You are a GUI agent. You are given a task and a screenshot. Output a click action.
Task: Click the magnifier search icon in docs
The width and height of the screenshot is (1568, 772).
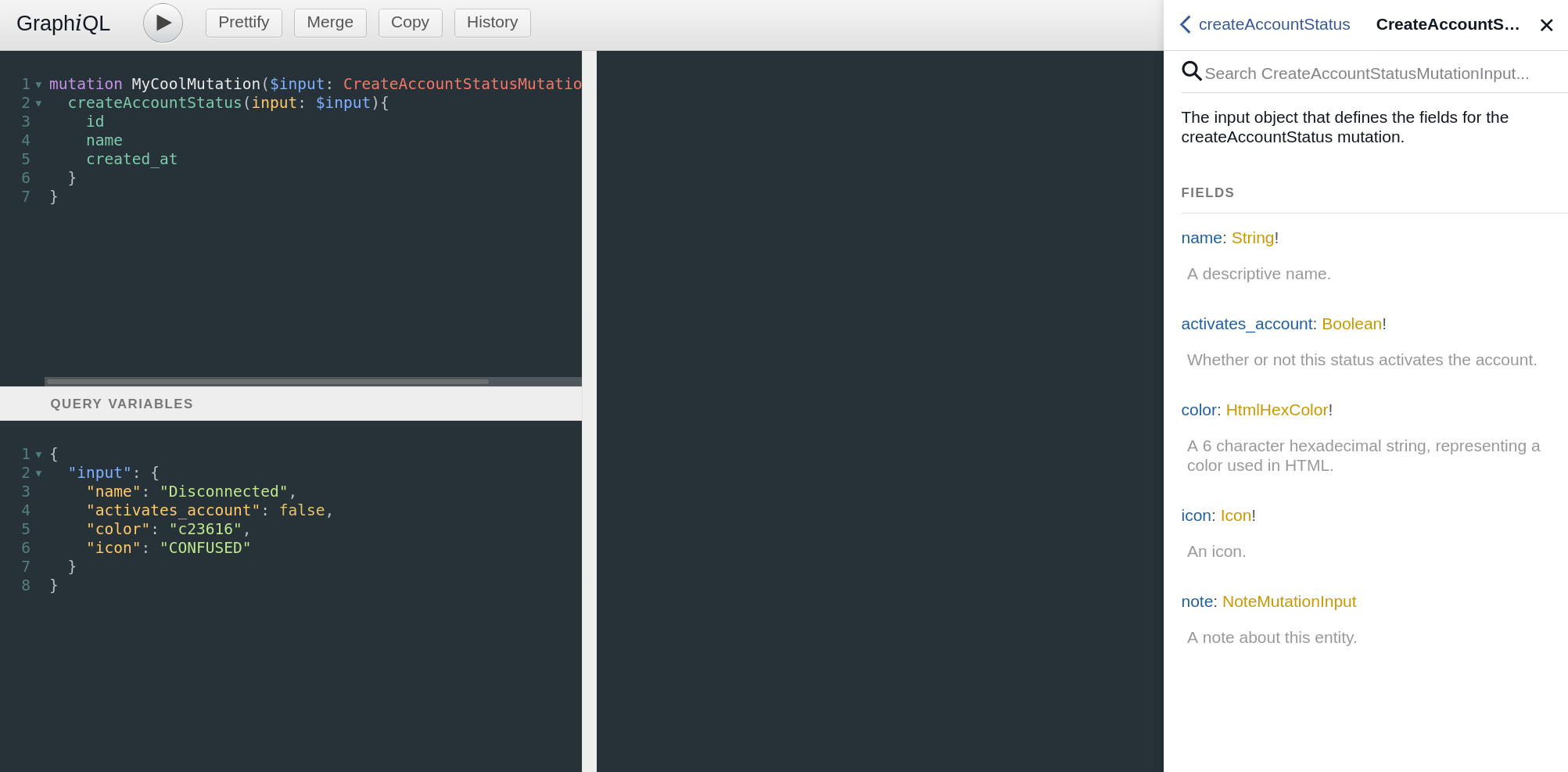pyautogui.click(x=1191, y=71)
